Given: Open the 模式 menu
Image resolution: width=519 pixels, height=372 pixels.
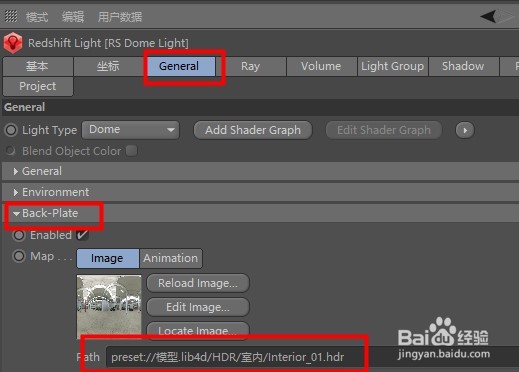Looking at the screenshot, I should [x=37, y=17].
